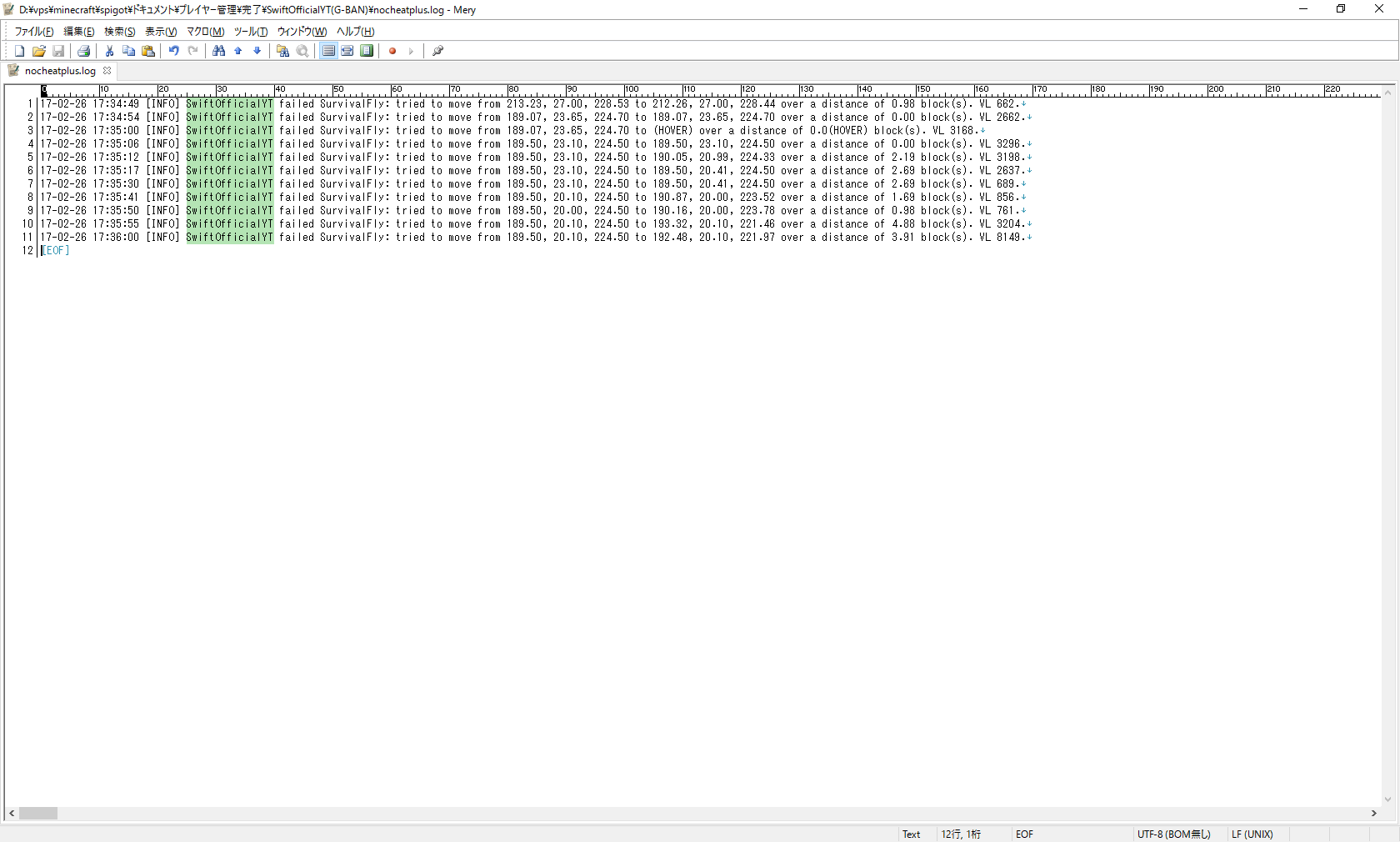1400x842 pixels.
Task: Find the previous match with the up arrow
Action: pos(238,51)
